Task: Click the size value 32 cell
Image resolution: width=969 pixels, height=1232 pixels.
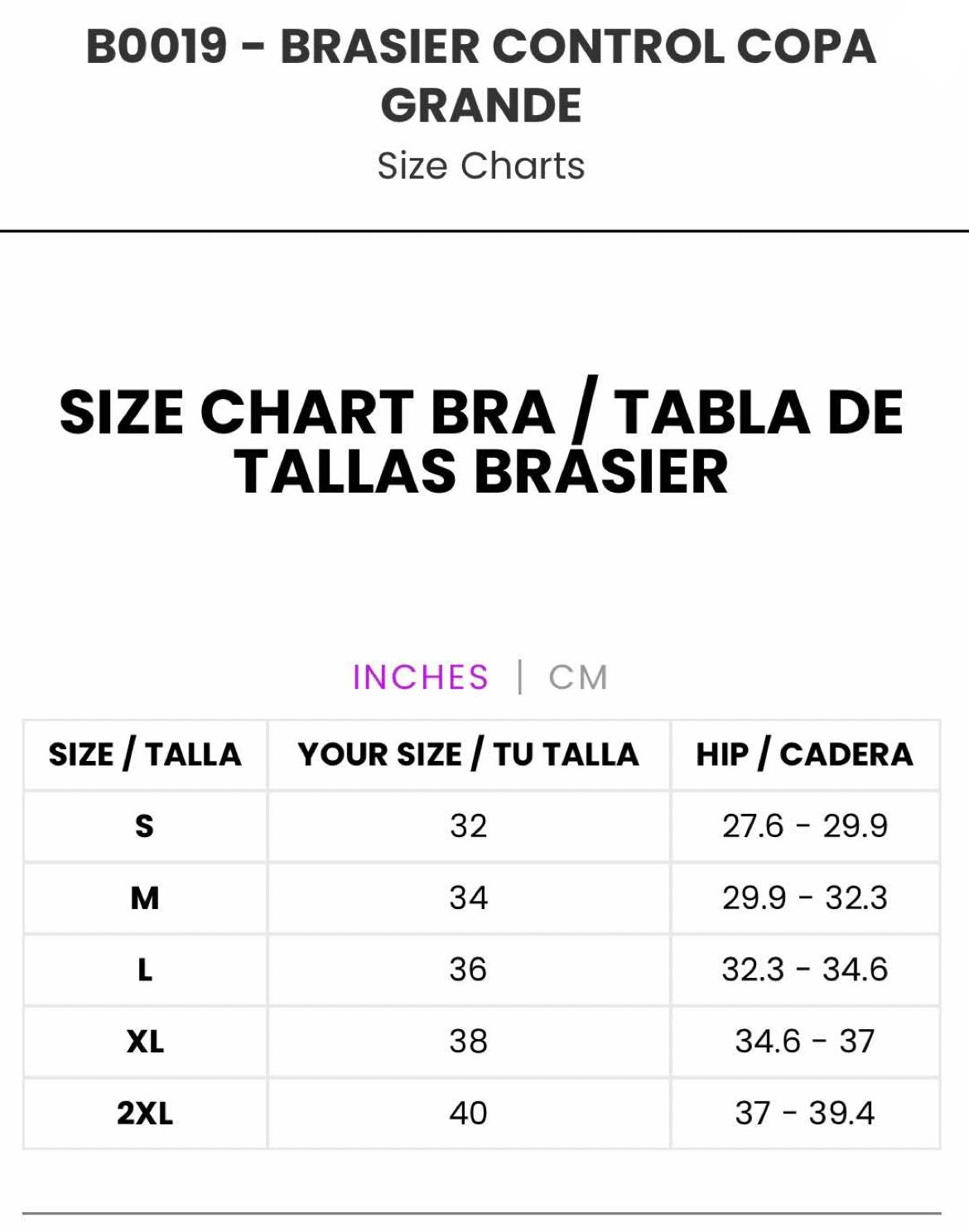Action: (468, 825)
